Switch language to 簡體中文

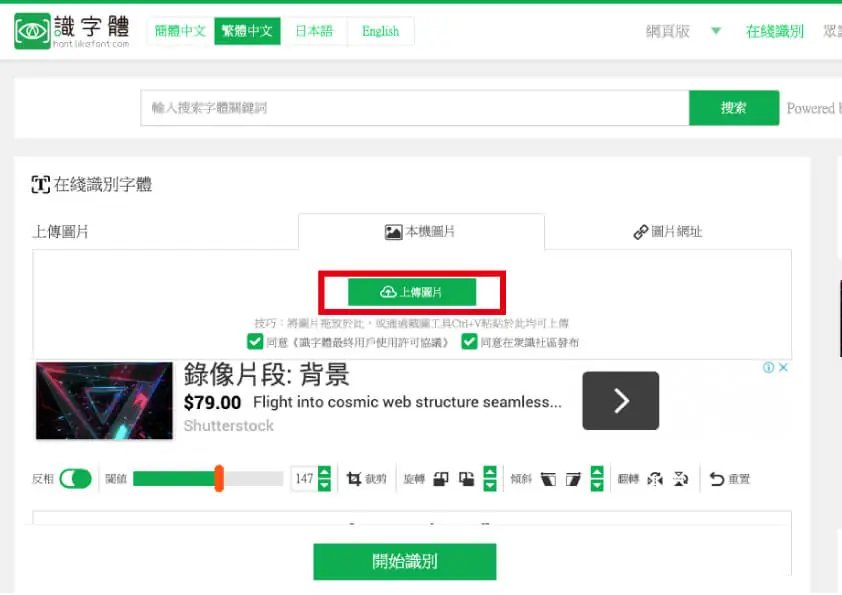tap(180, 31)
